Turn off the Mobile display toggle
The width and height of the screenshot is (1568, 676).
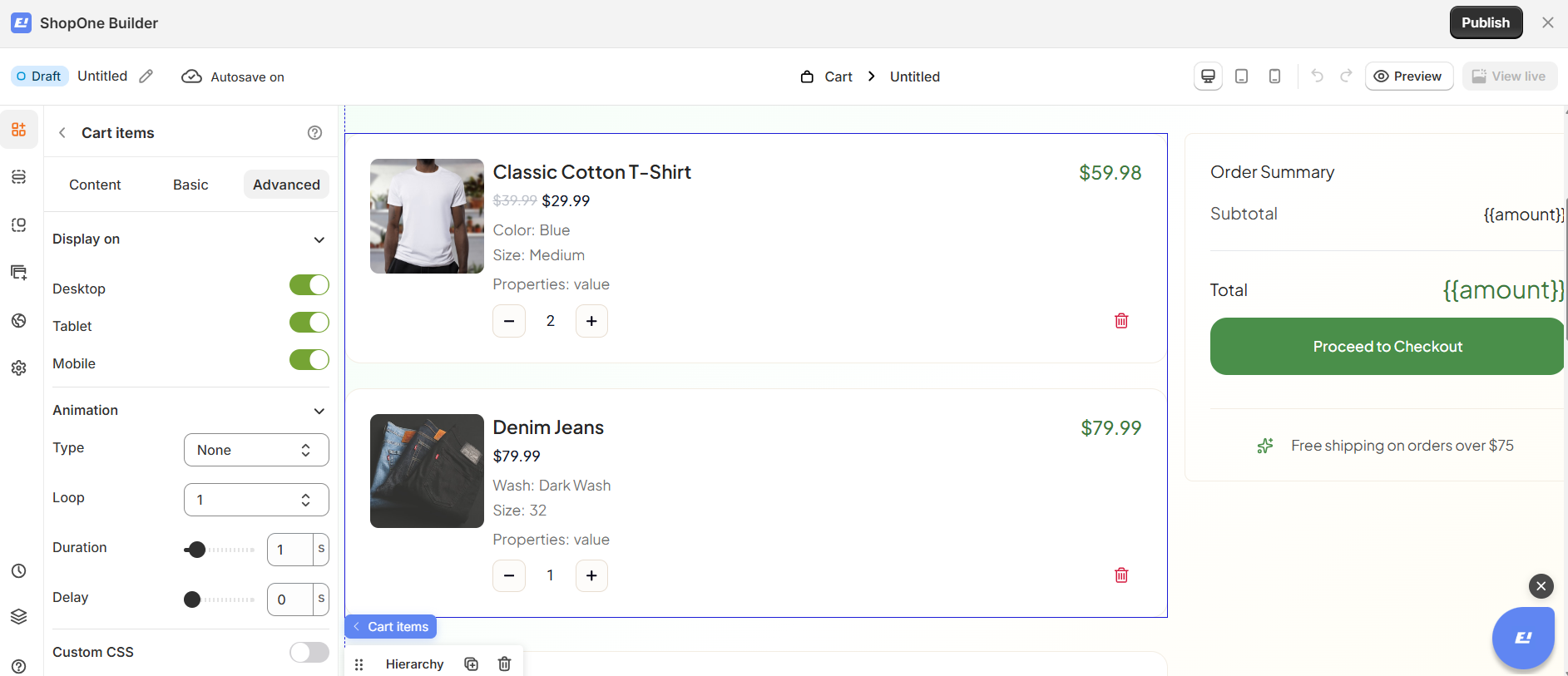(309, 360)
